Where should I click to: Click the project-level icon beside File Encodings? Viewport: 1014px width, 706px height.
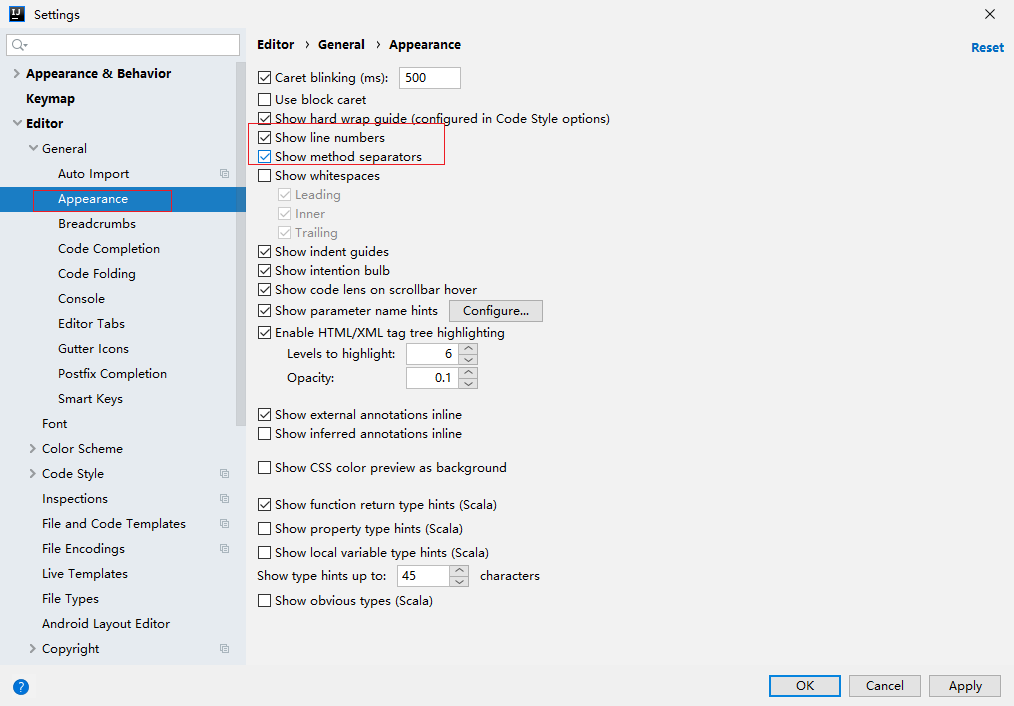click(224, 548)
